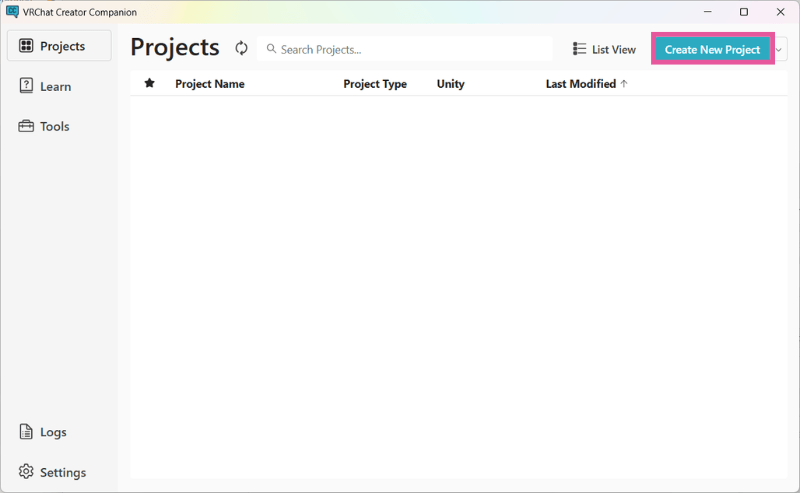
Task: Open the Projects sidebar tab
Action: click(59, 46)
